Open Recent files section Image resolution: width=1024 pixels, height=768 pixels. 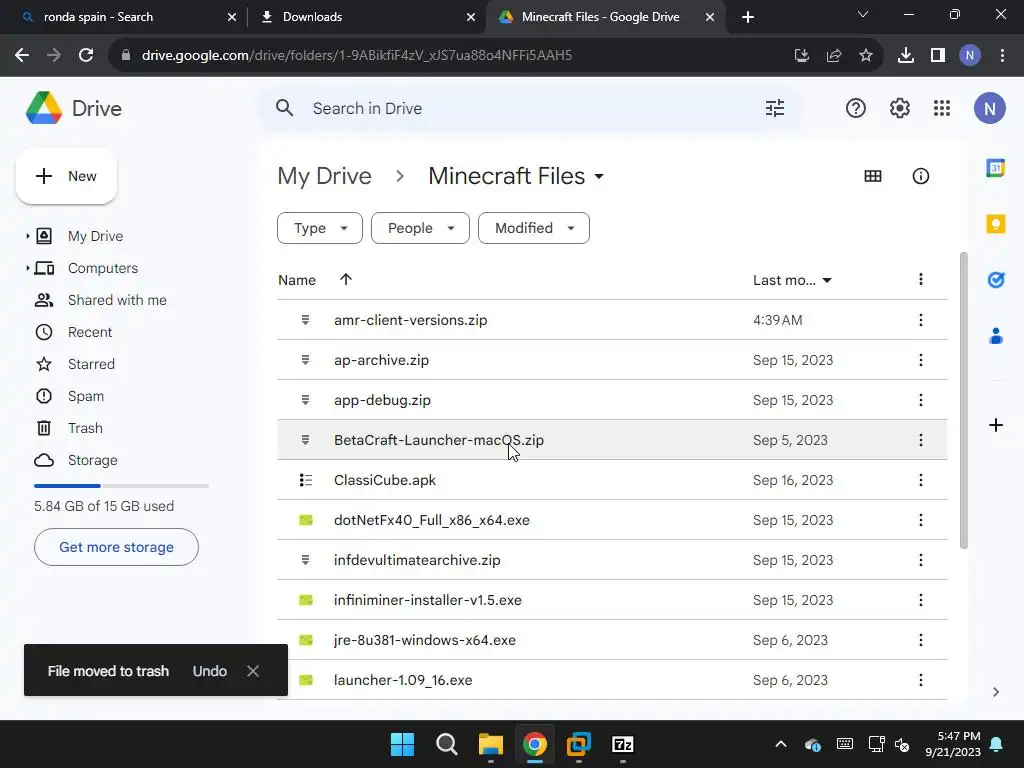click(89, 332)
